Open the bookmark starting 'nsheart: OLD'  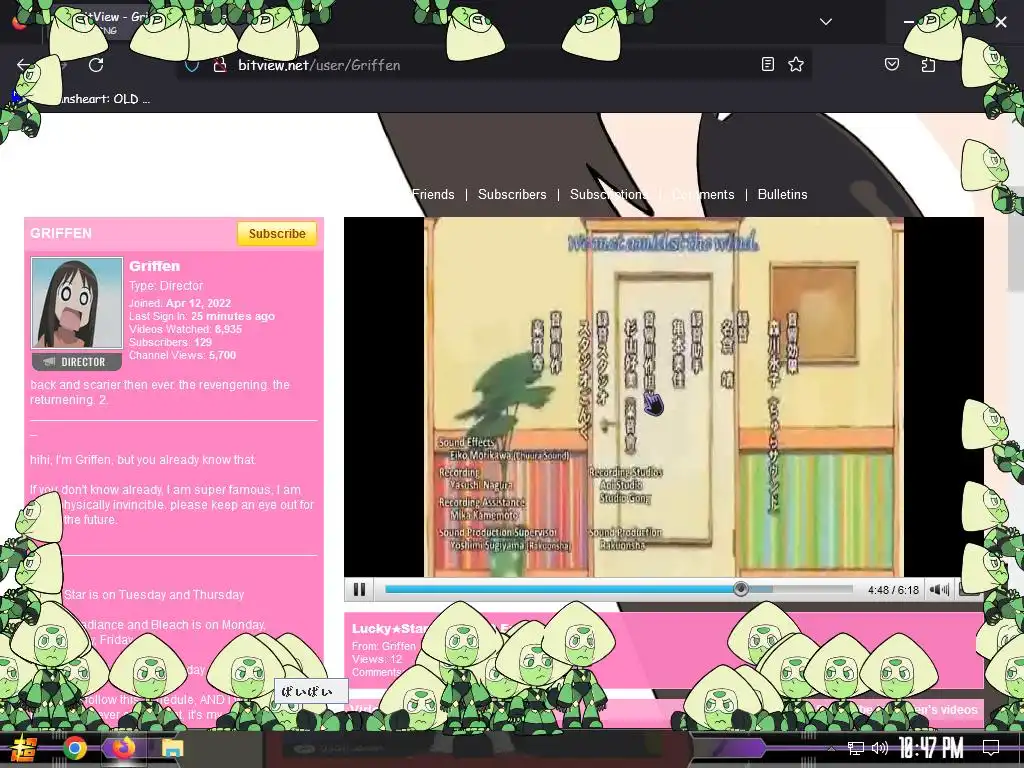104,99
